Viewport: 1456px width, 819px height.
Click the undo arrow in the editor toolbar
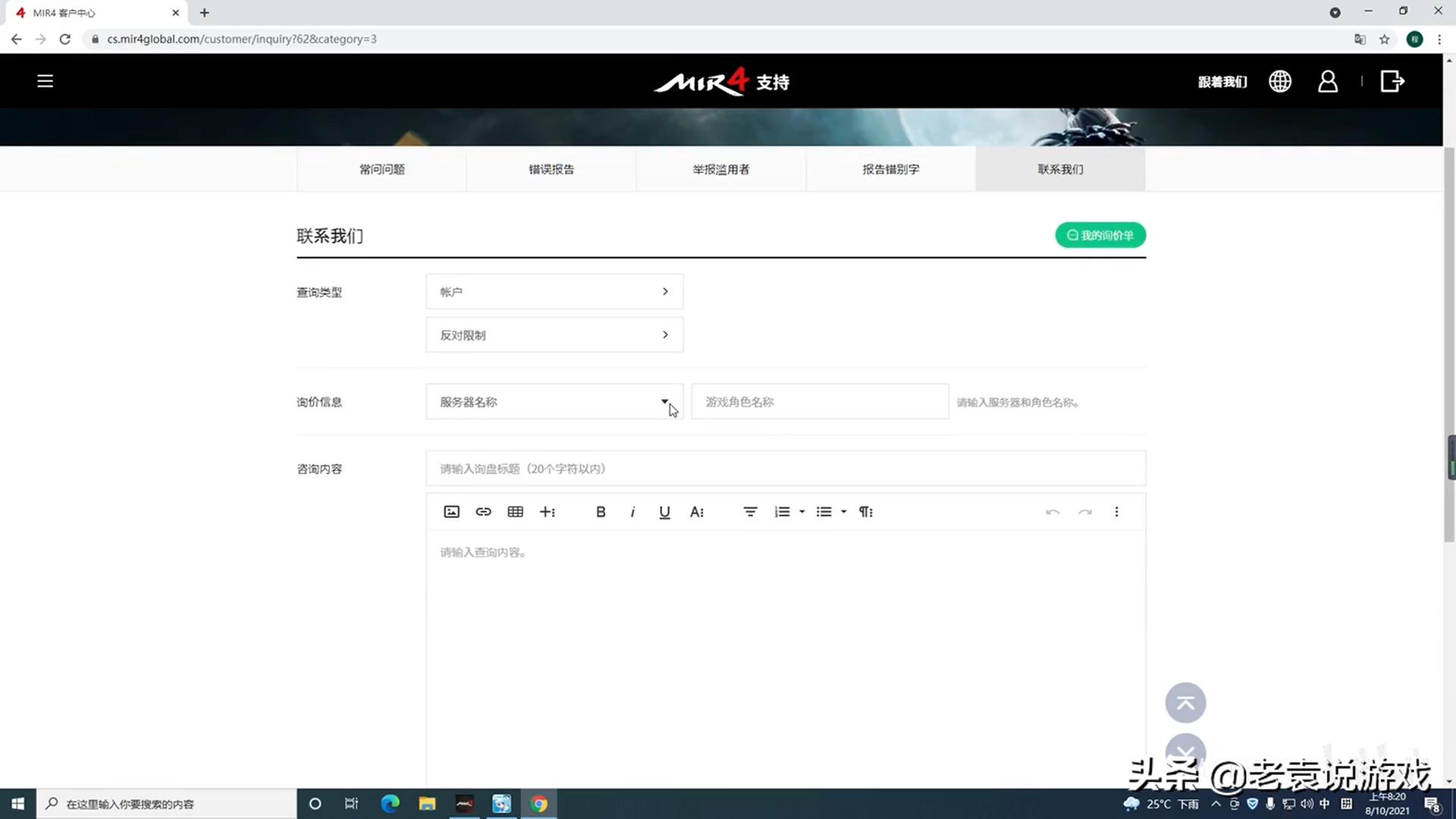pyautogui.click(x=1053, y=512)
